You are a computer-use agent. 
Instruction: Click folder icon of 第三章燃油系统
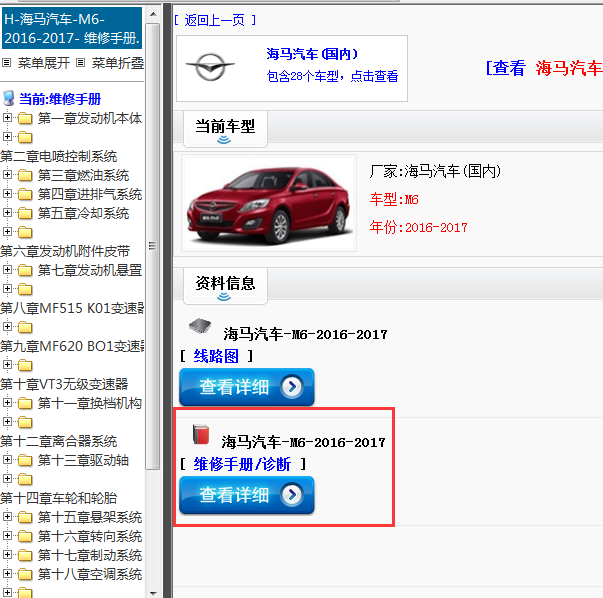click(25, 175)
